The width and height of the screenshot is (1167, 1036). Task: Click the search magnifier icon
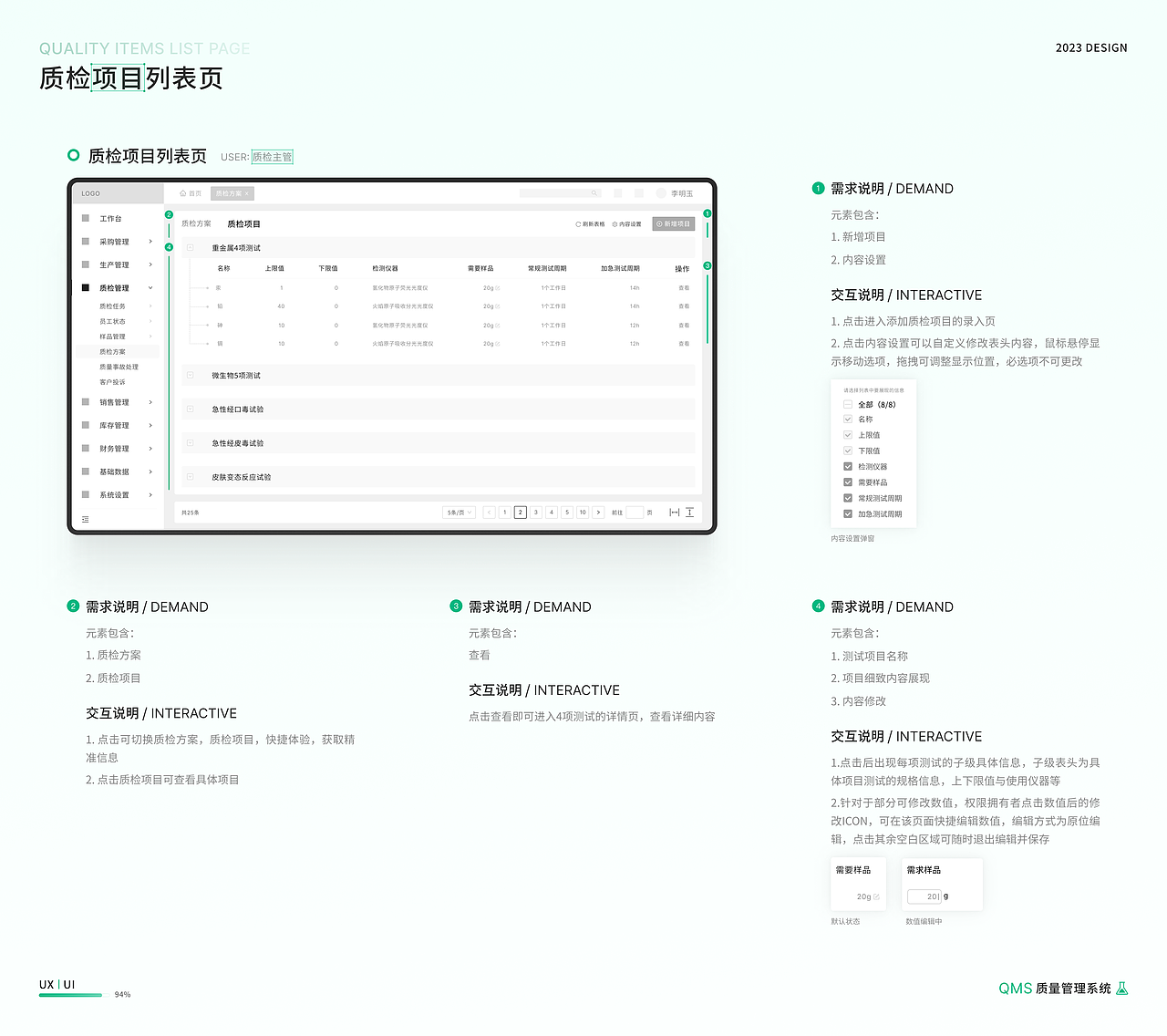pos(594,193)
